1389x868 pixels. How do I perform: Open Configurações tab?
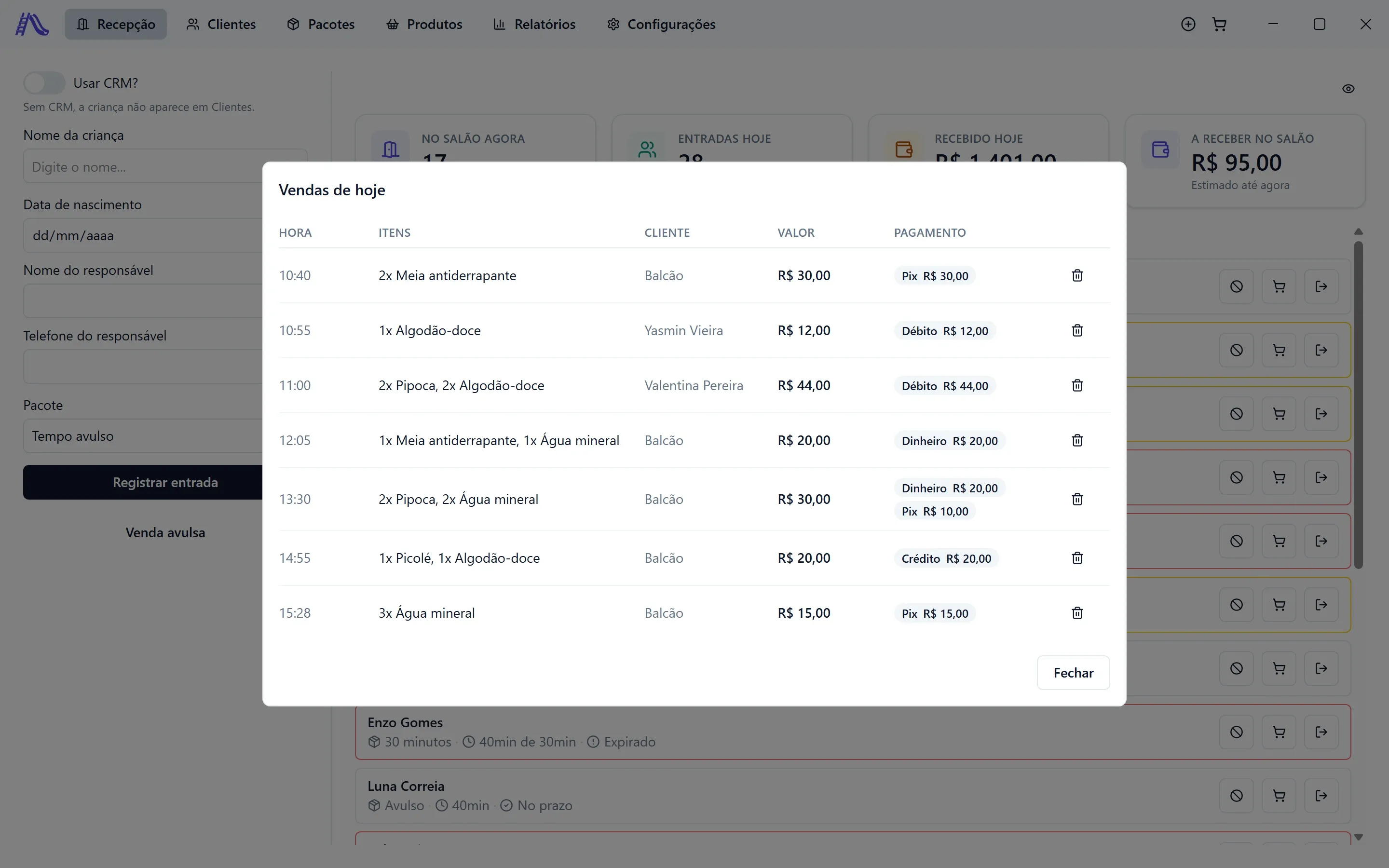click(x=661, y=24)
